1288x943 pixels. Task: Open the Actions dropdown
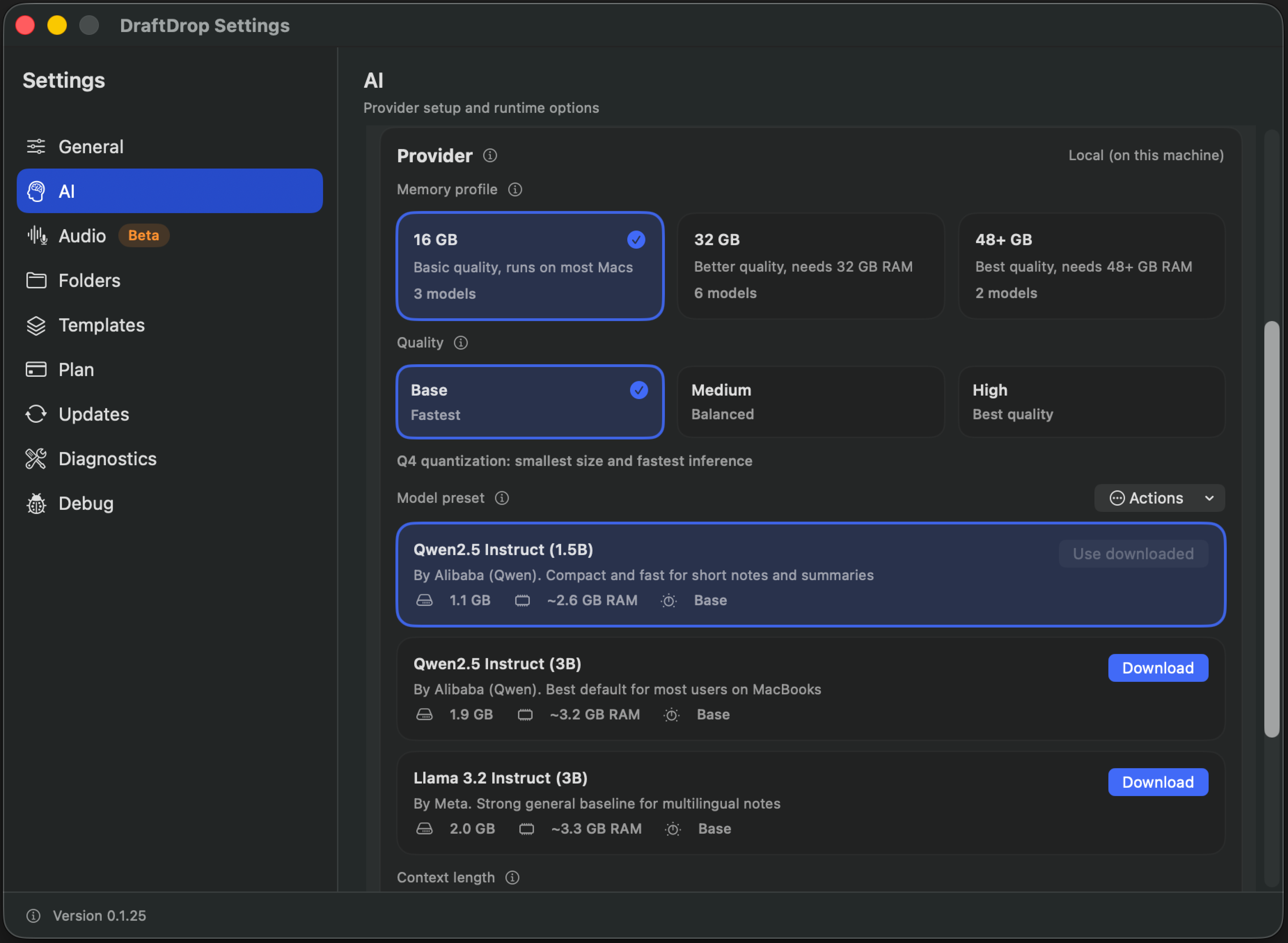pyautogui.click(x=1159, y=498)
